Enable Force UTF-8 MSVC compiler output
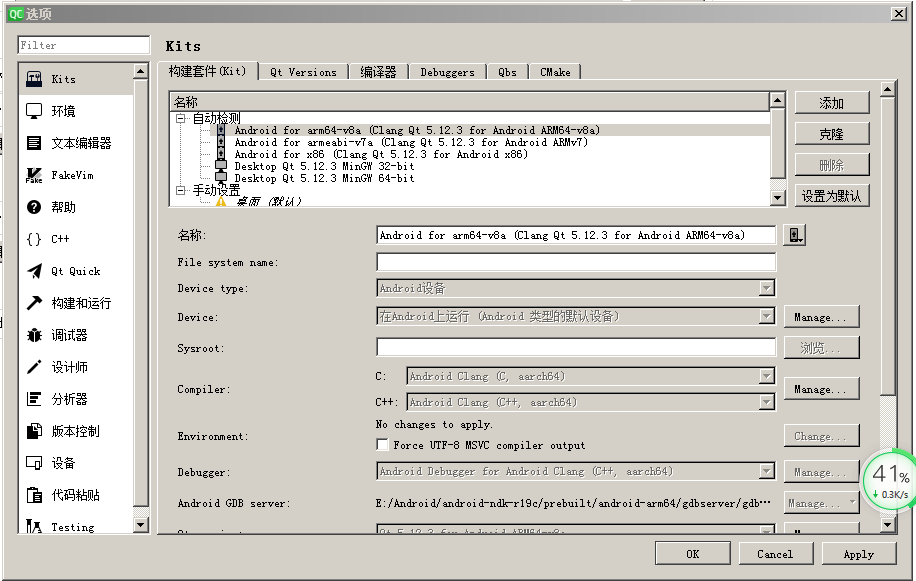The image size is (916, 581). click(382, 445)
